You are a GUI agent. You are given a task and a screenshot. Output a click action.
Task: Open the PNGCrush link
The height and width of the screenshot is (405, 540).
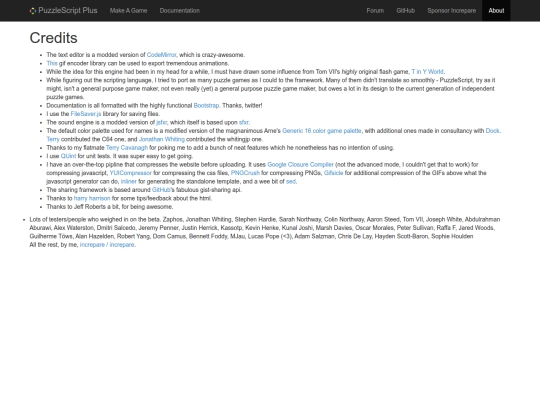[x=245, y=173]
